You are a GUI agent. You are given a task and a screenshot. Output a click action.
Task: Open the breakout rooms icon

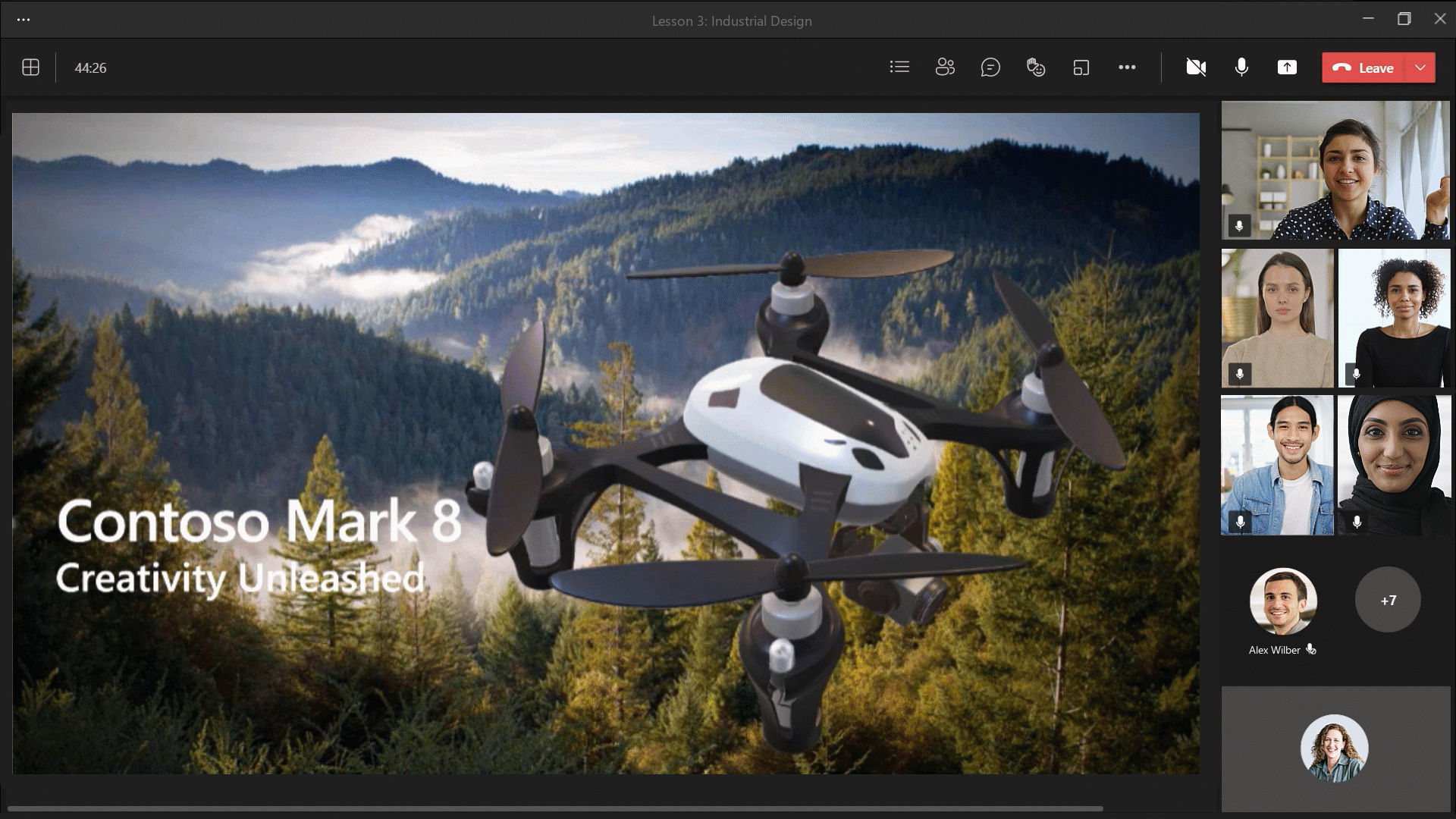tap(1081, 67)
